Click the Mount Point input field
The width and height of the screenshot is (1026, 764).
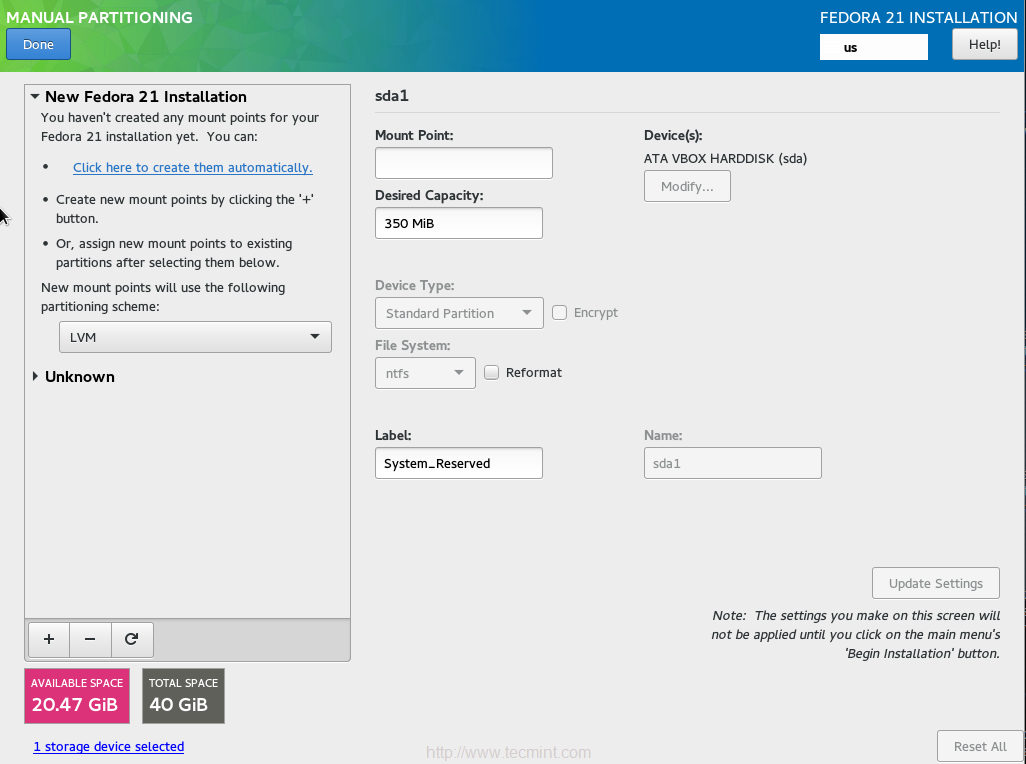coord(463,163)
